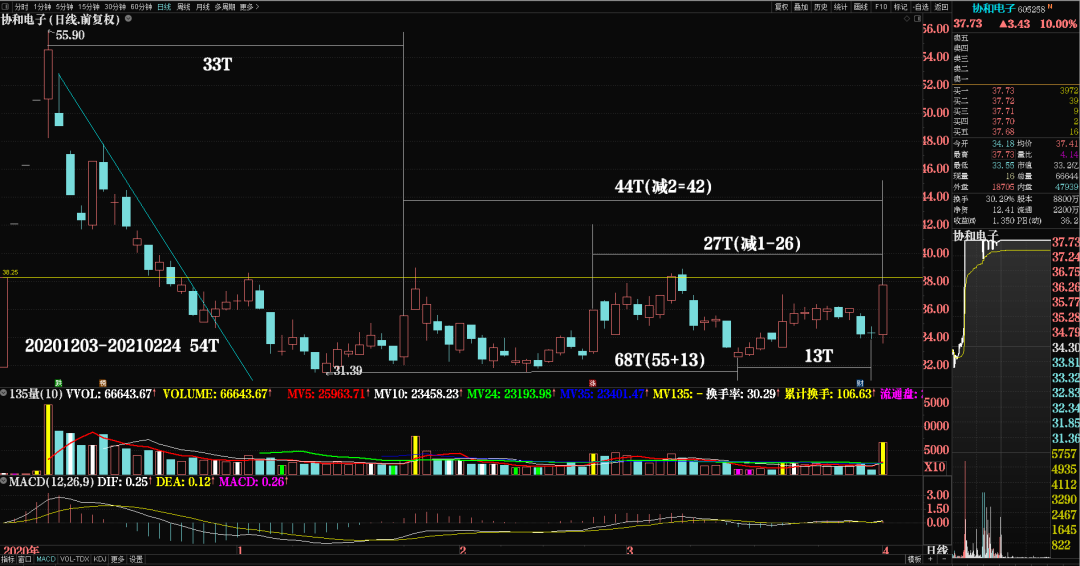
Task: Select the 1分钟 period
Action: click(43, 6)
